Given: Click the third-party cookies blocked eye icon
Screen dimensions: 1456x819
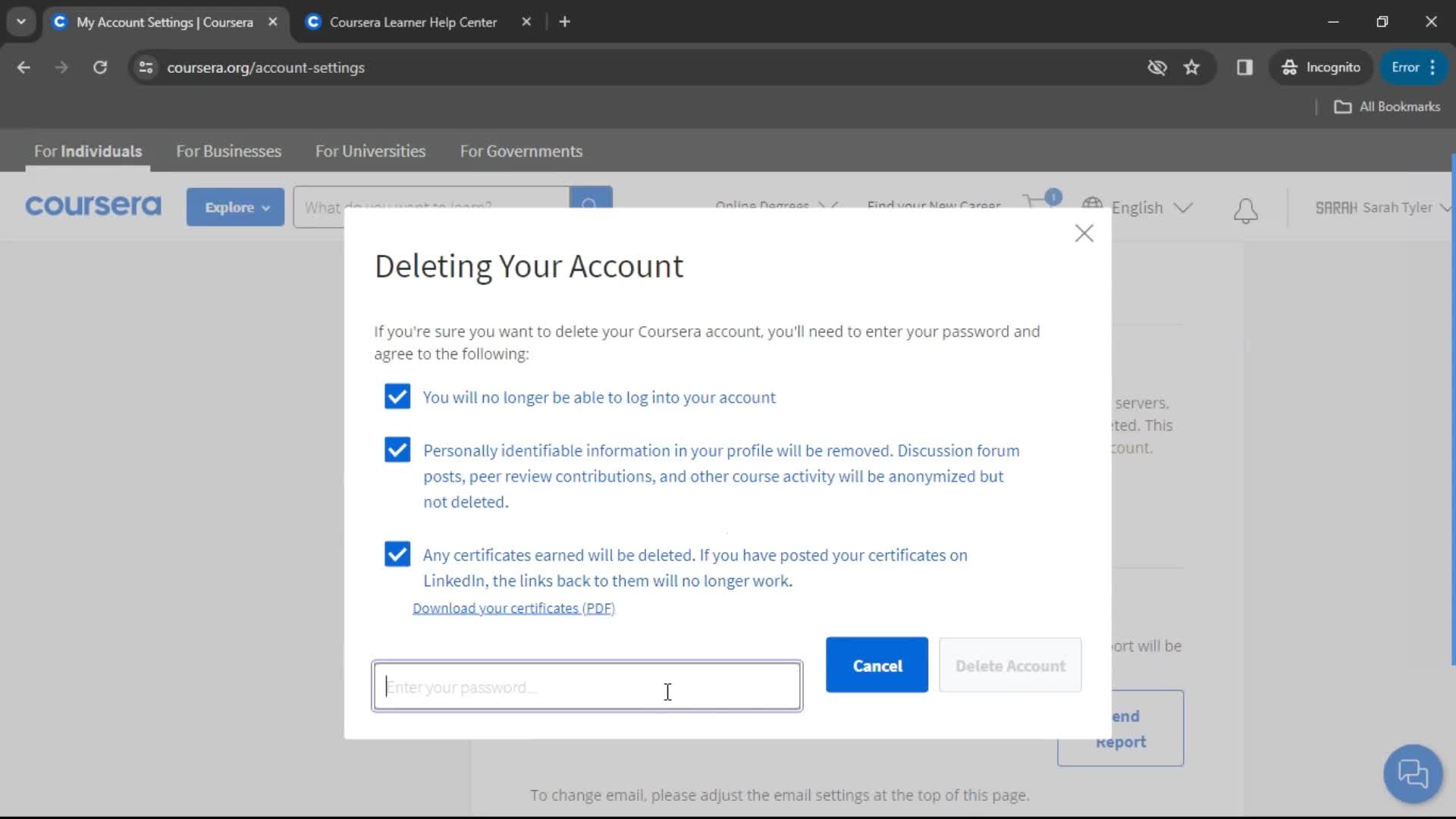Looking at the screenshot, I should [1156, 67].
